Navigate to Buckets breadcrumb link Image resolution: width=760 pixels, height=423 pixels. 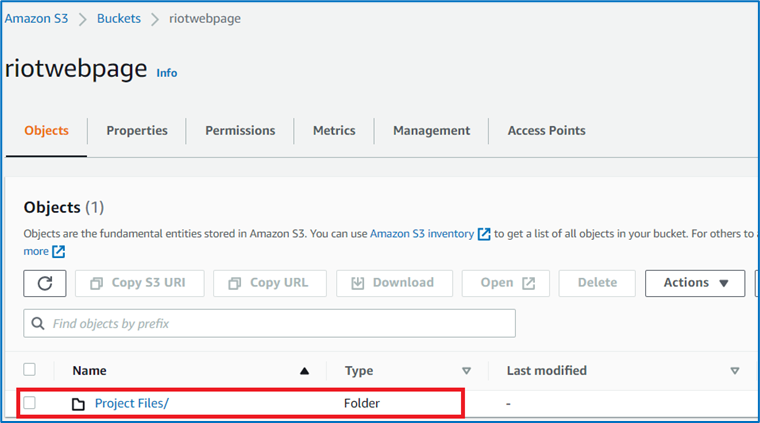tap(119, 19)
